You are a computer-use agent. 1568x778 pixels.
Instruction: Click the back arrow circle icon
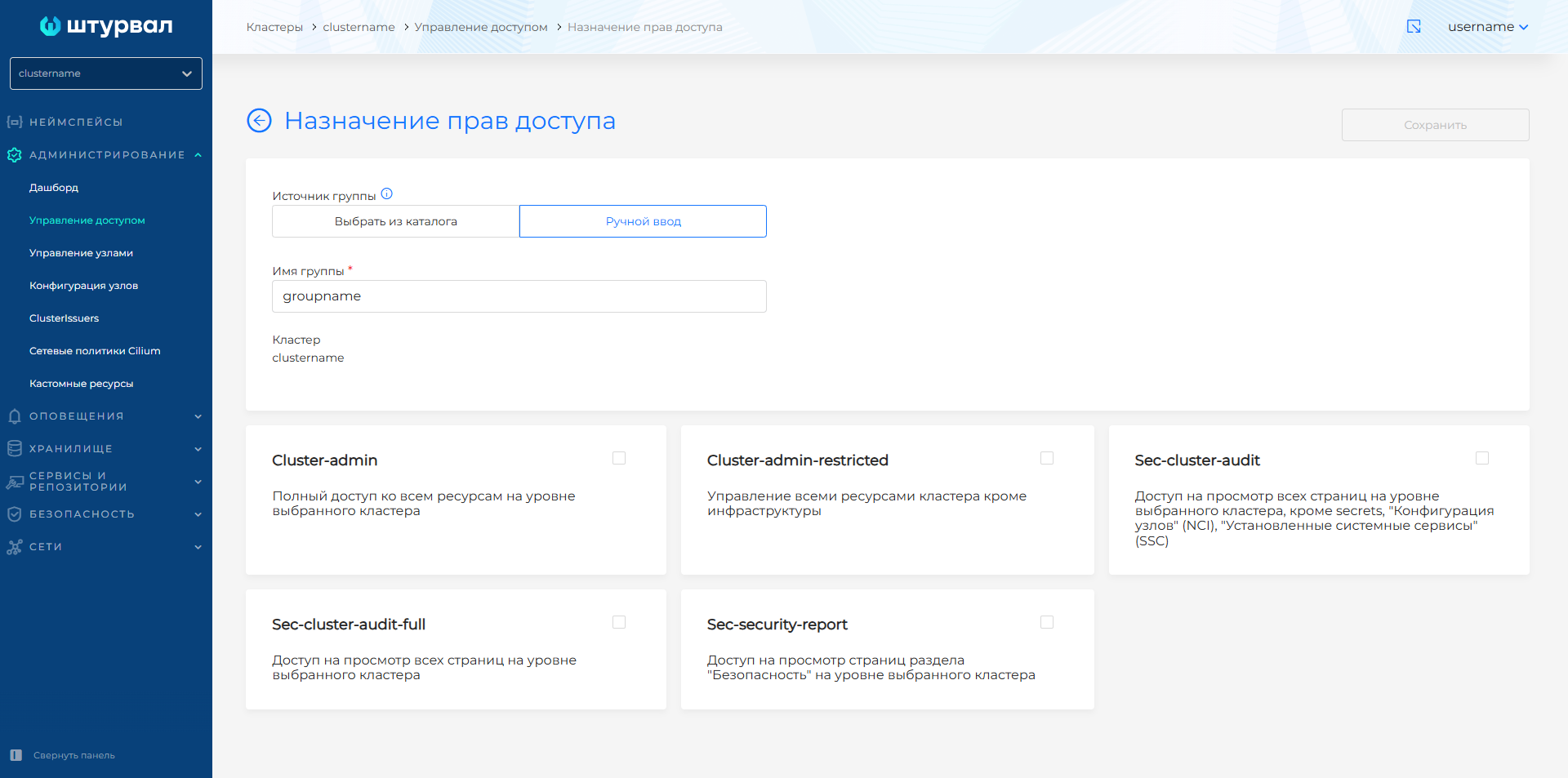[259, 121]
